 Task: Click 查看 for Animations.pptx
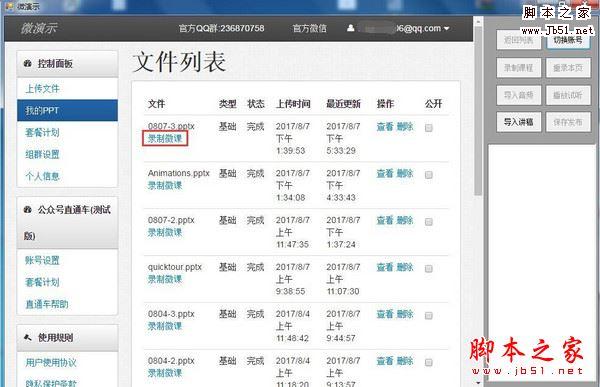point(385,174)
